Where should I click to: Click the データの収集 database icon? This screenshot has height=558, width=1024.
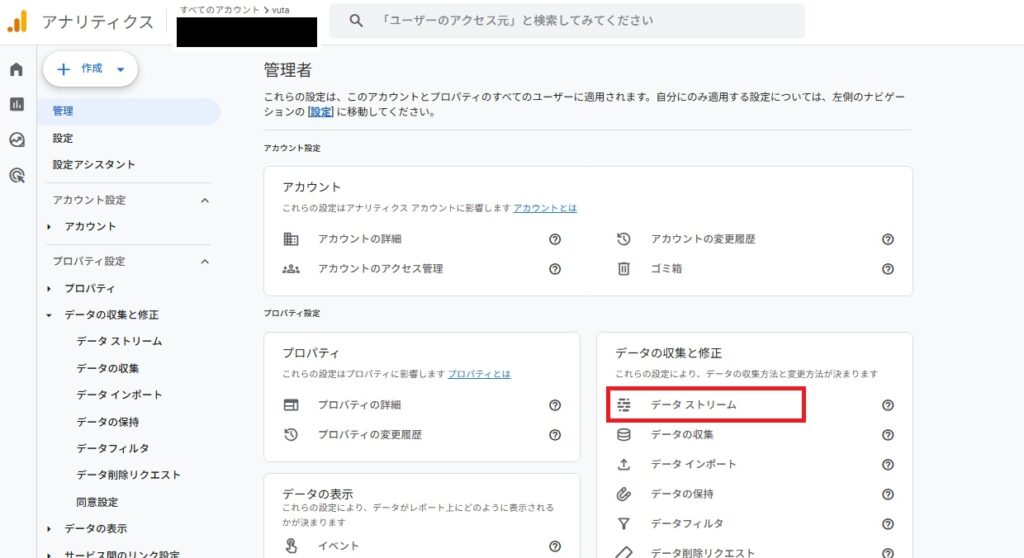[x=624, y=435]
